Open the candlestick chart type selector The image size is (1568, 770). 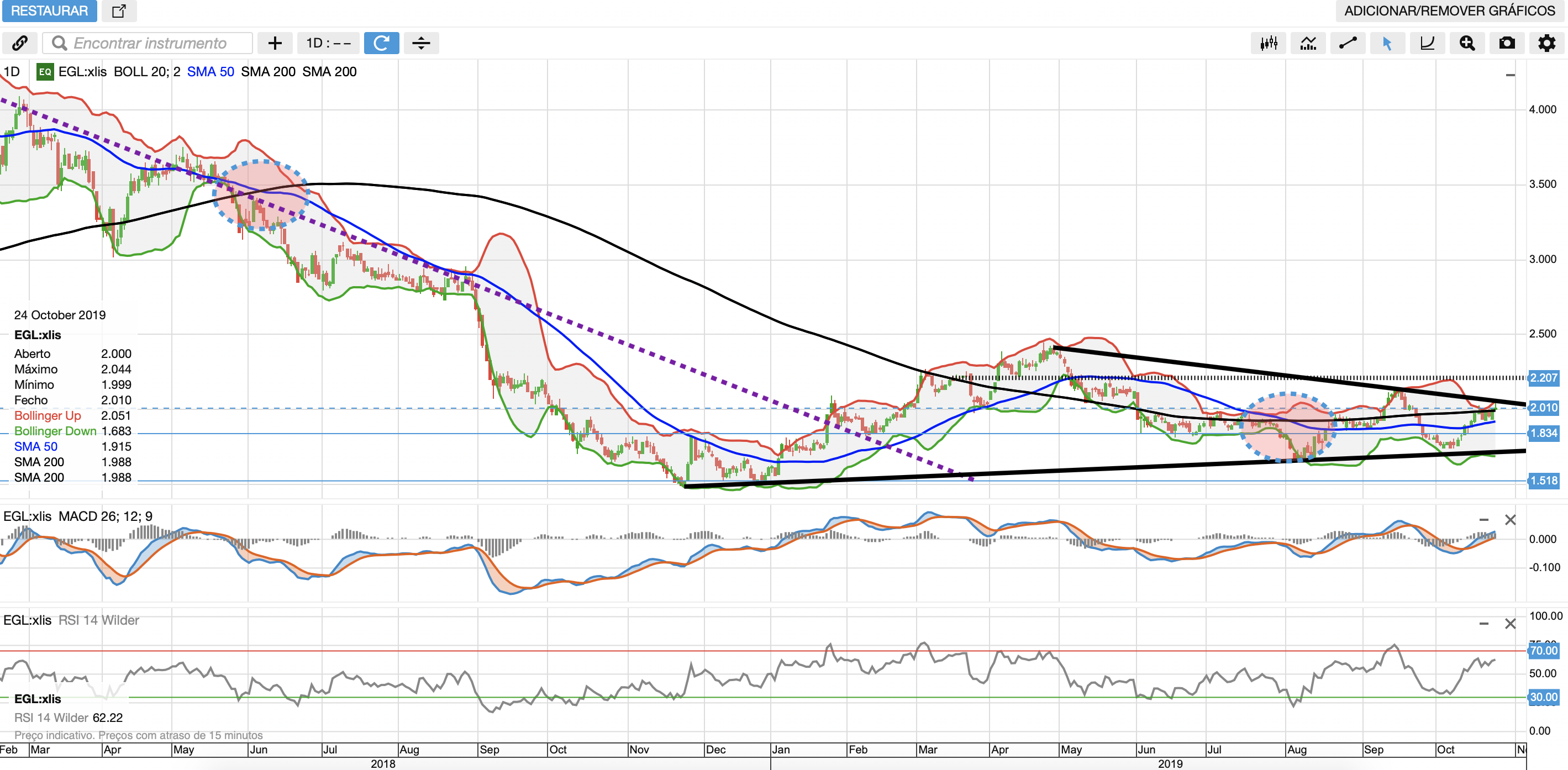point(1269,43)
